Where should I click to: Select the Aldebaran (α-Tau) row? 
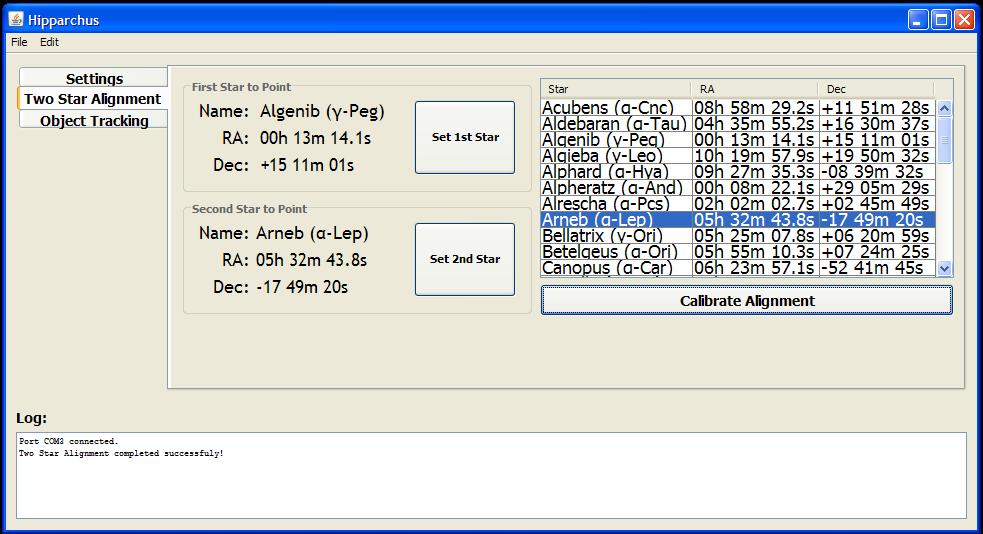614,124
